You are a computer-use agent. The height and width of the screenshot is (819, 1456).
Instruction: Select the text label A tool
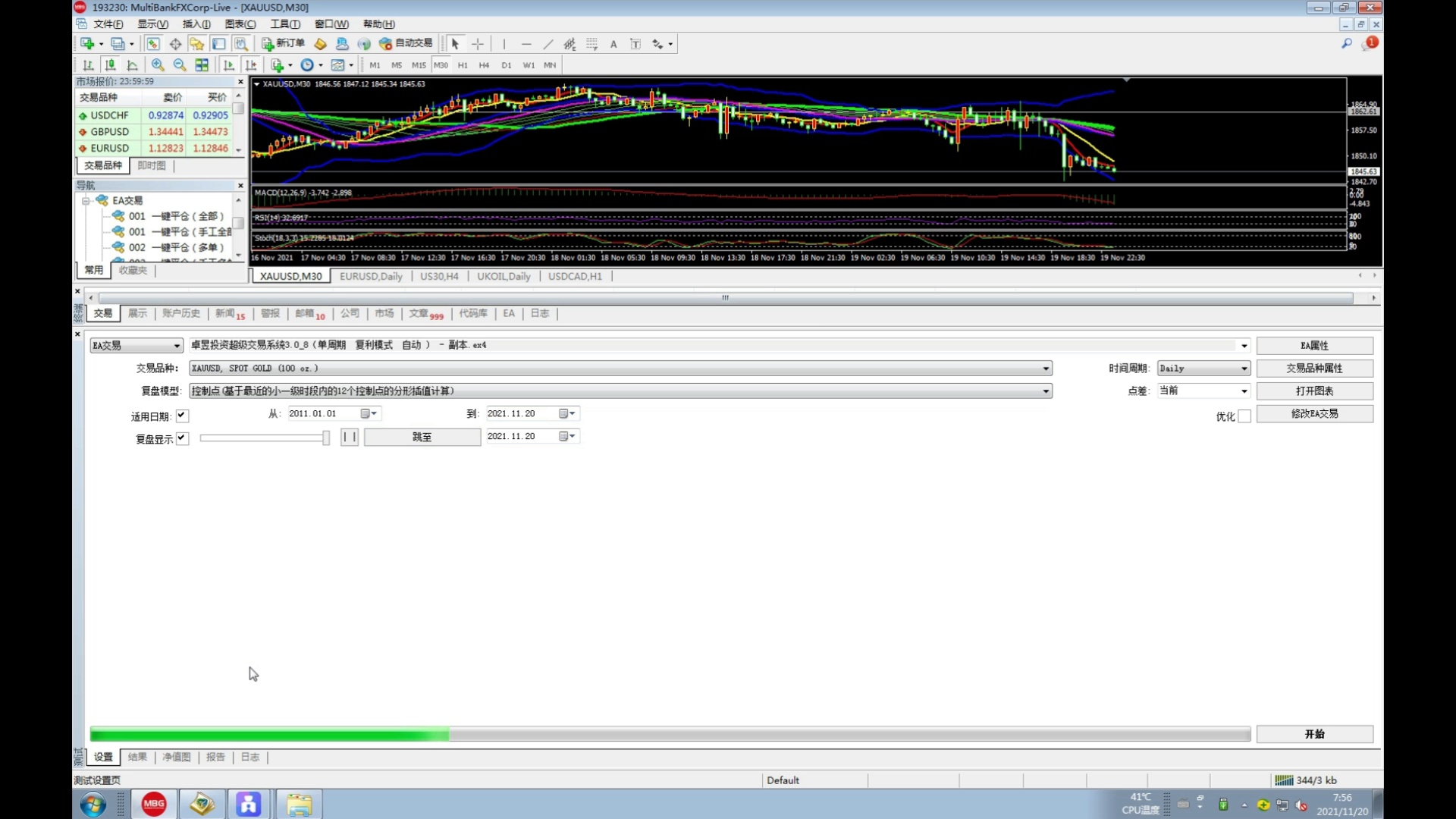pos(613,44)
